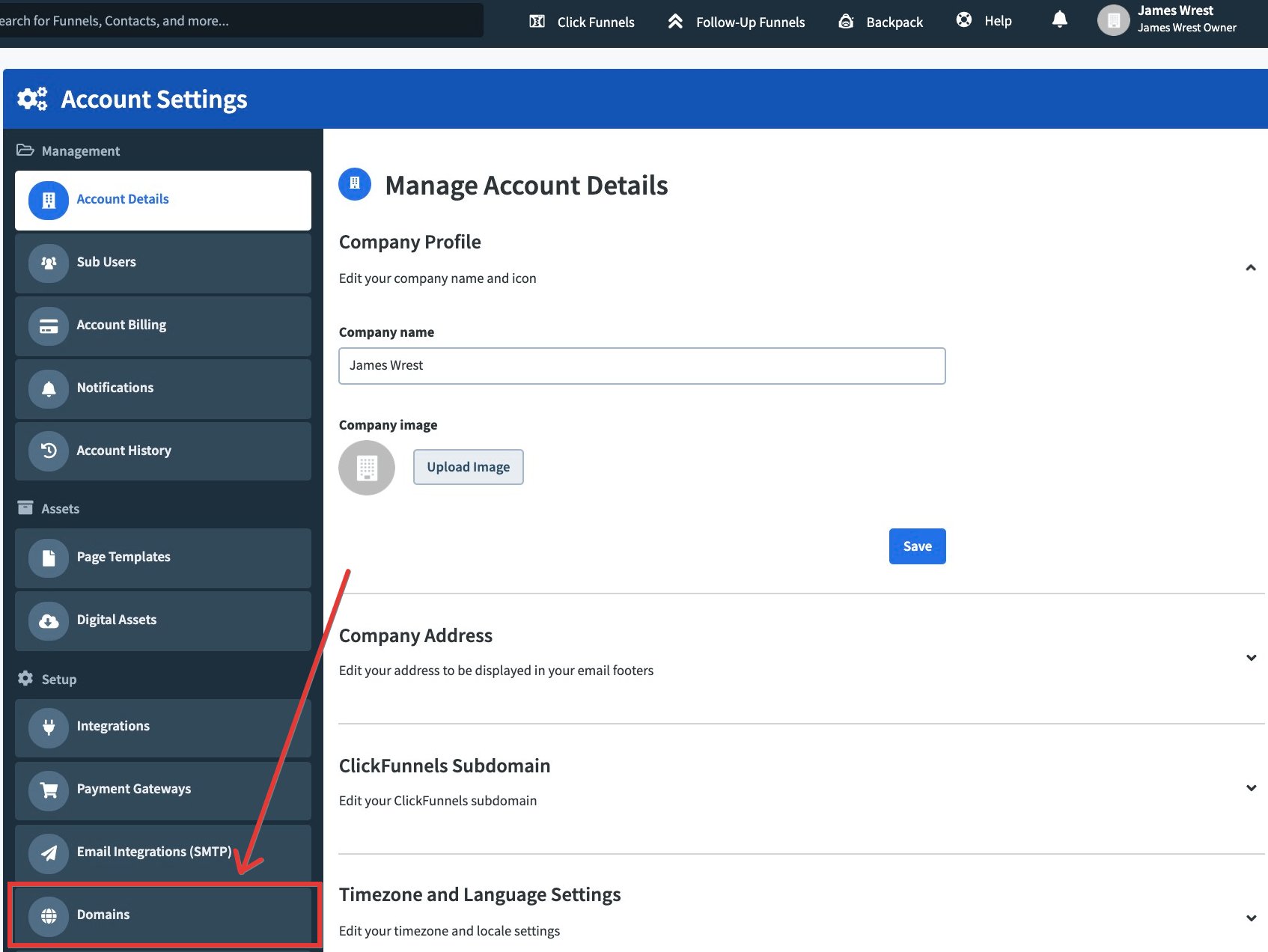
Task: Click the Timezone and Language Settings heading
Action: pyautogui.click(x=480, y=894)
